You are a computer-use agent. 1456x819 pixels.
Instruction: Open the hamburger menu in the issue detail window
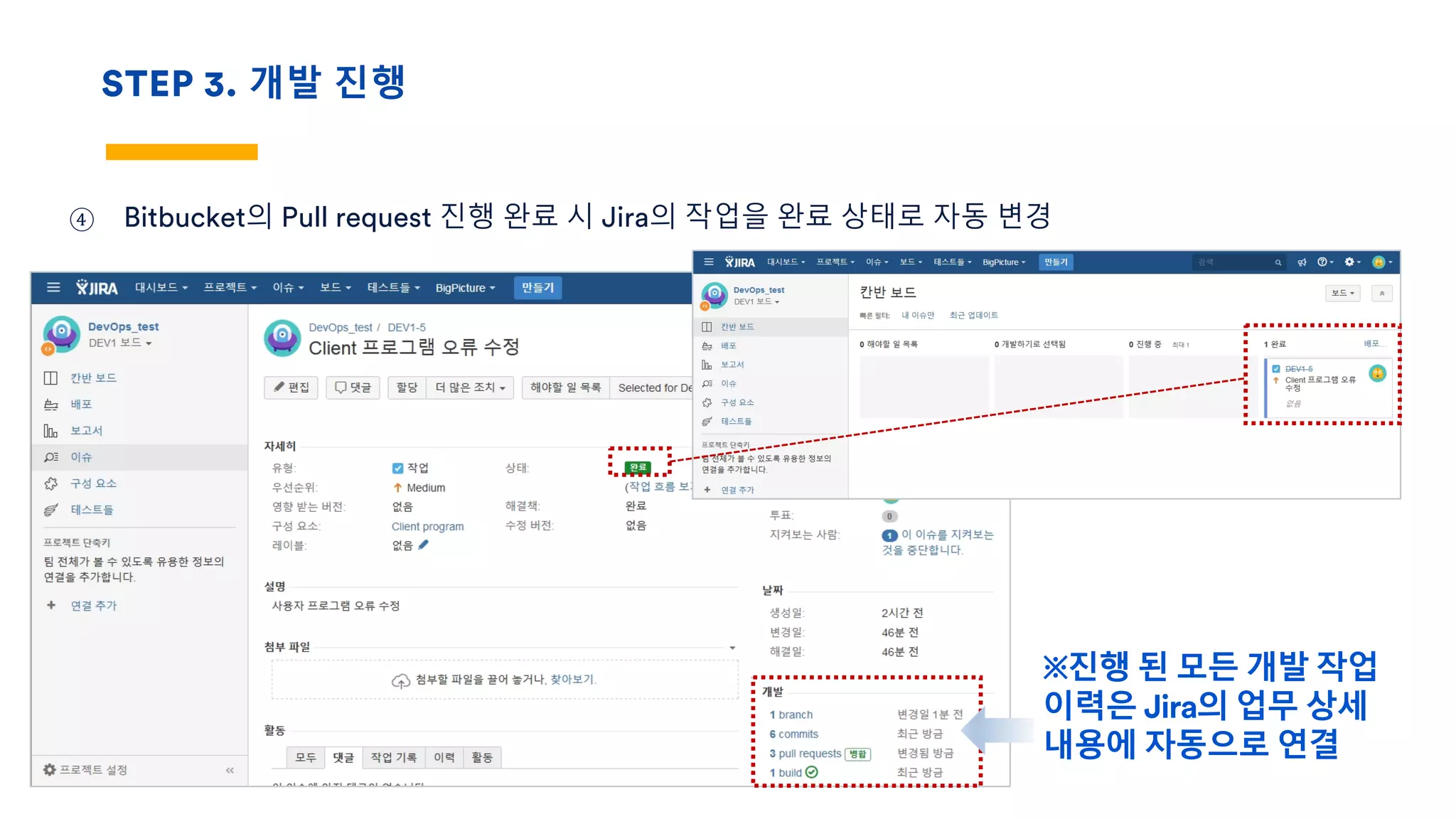[x=53, y=287]
